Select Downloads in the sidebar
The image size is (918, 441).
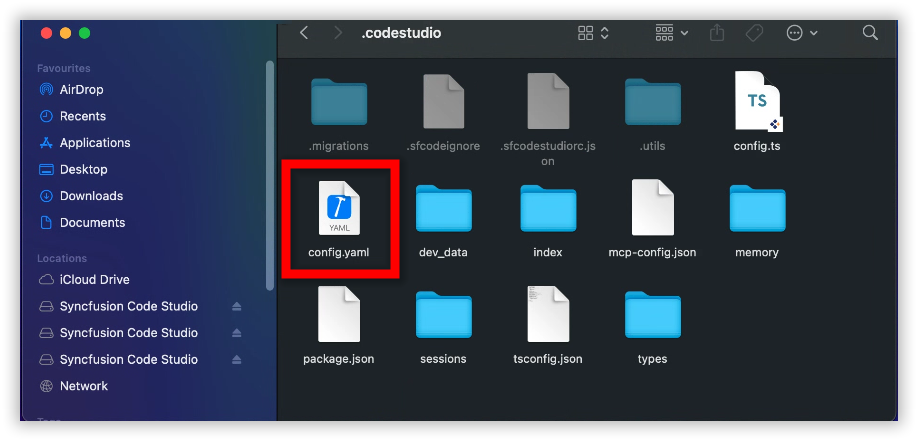[91, 196]
